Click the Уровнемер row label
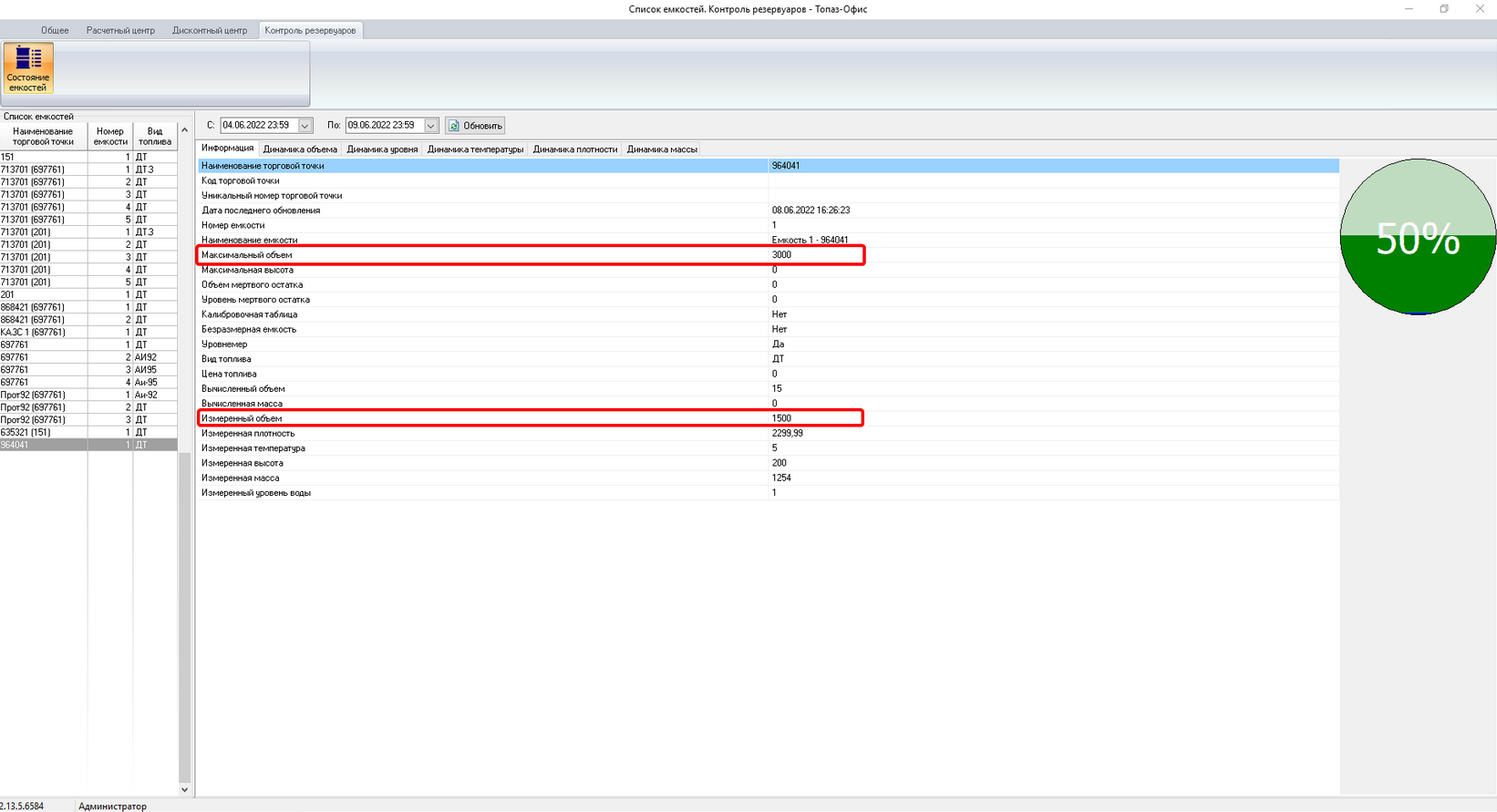 click(x=224, y=344)
